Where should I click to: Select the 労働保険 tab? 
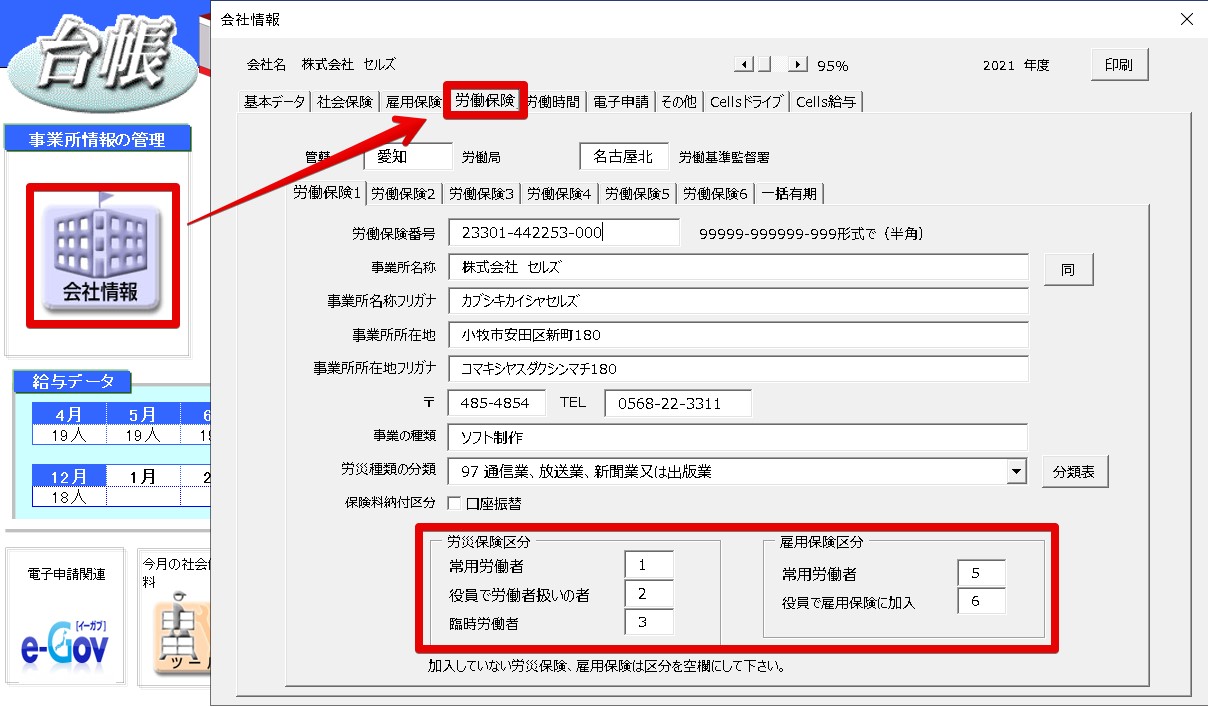(x=485, y=100)
